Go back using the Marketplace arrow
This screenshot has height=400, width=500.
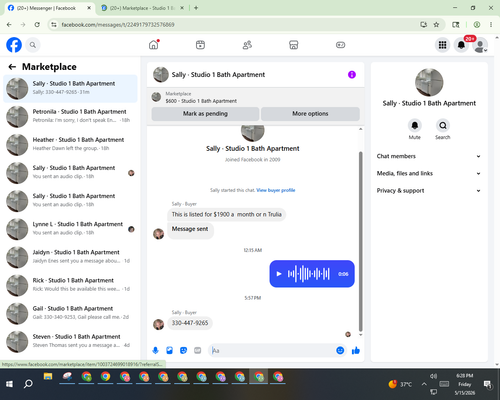12,67
